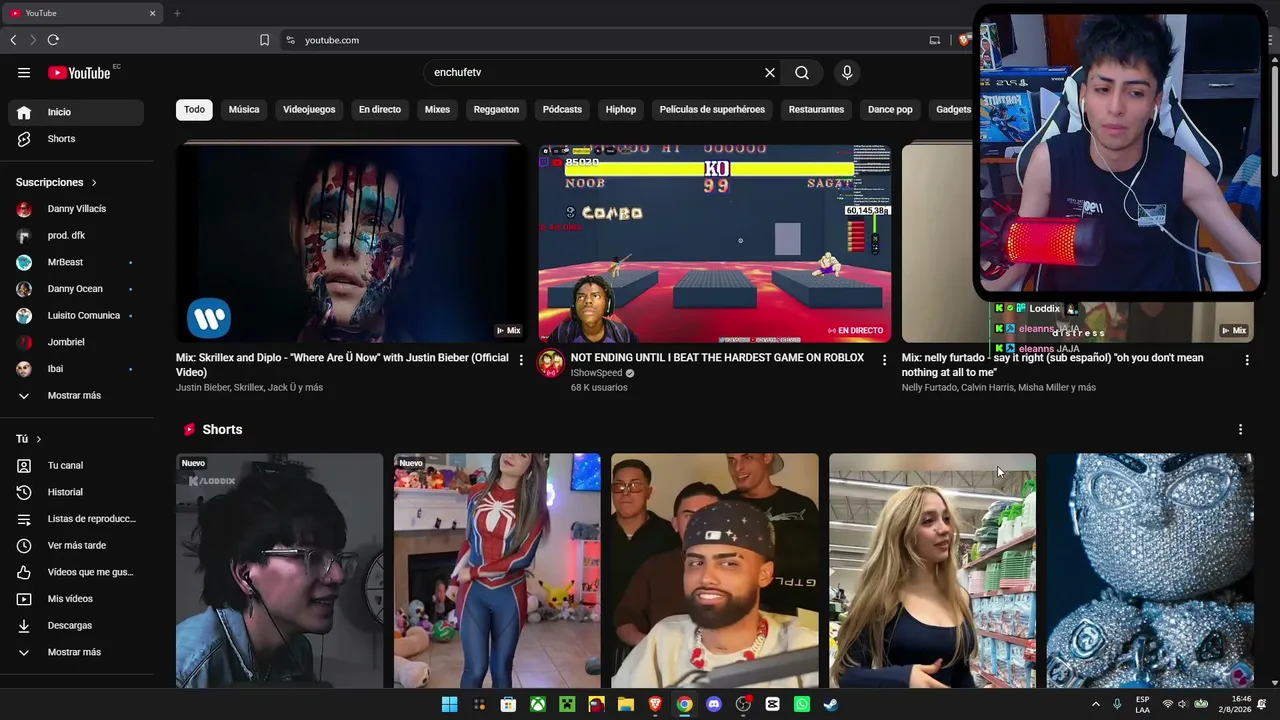Image resolution: width=1280 pixels, height=720 pixels.
Task: Open Ver más tarde in the sidebar
Action: click(x=76, y=545)
